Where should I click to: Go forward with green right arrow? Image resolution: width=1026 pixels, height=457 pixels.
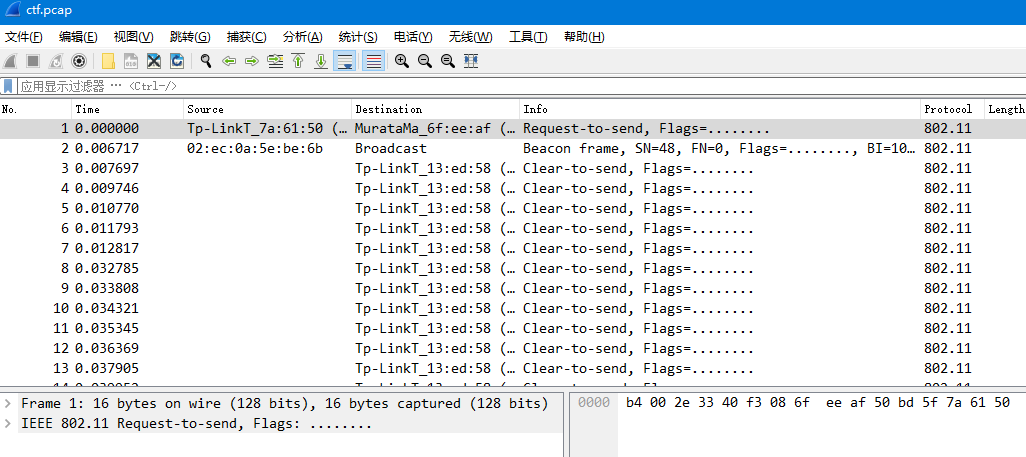tap(252, 61)
